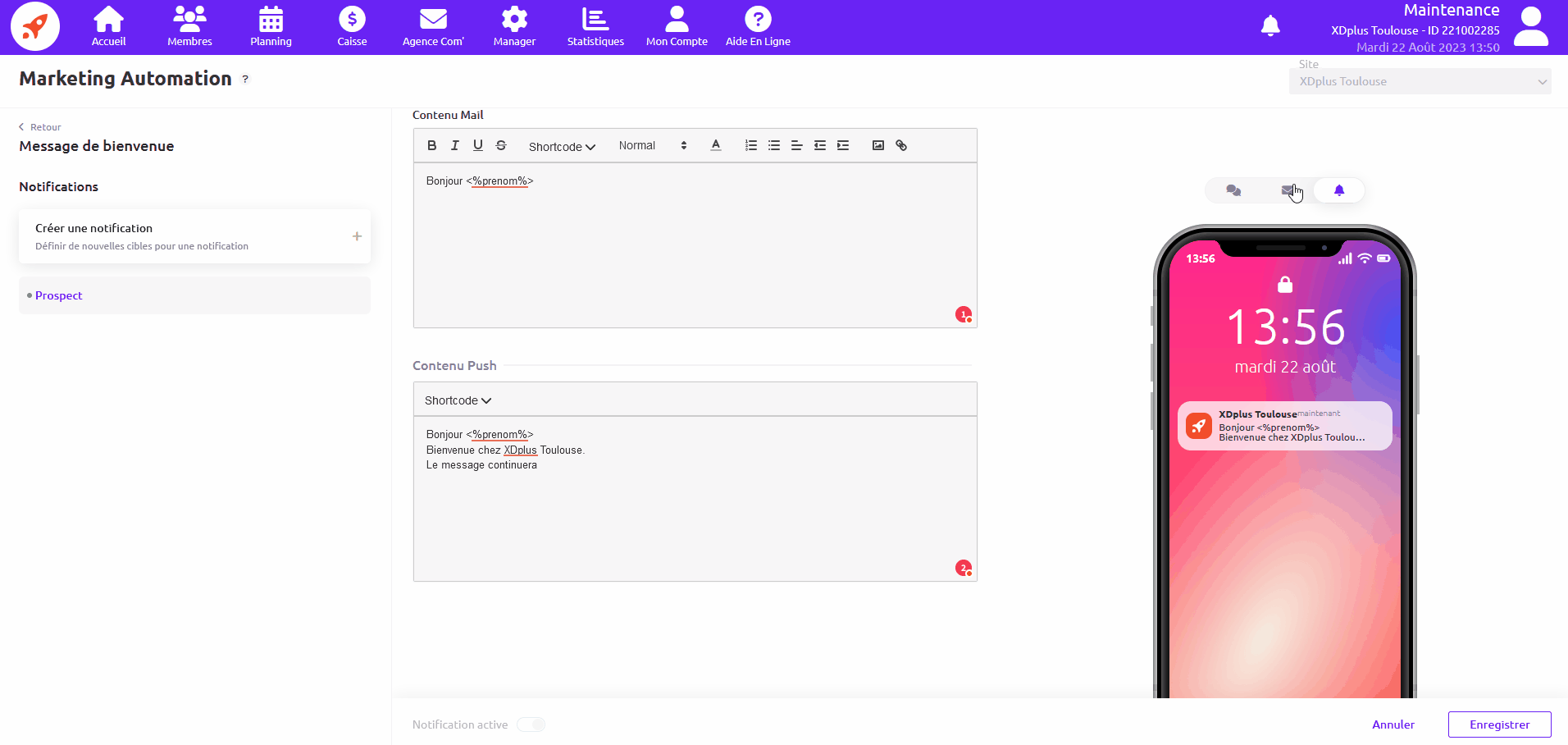The height and width of the screenshot is (745, 1568).
Task: Open the Site XDplus Toulouse dropdown
Action: pyautogui.click(x=1420, y=81)
